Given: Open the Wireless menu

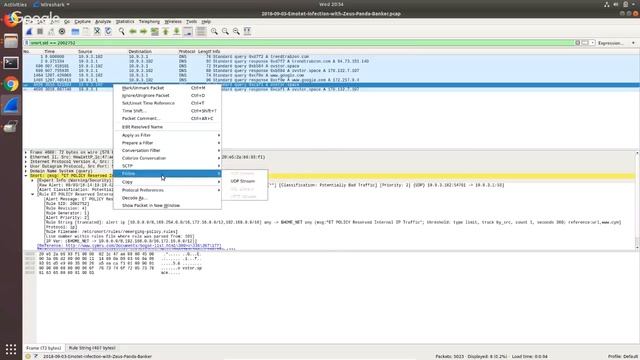Looking at the screenshot, I should point(173,22).
